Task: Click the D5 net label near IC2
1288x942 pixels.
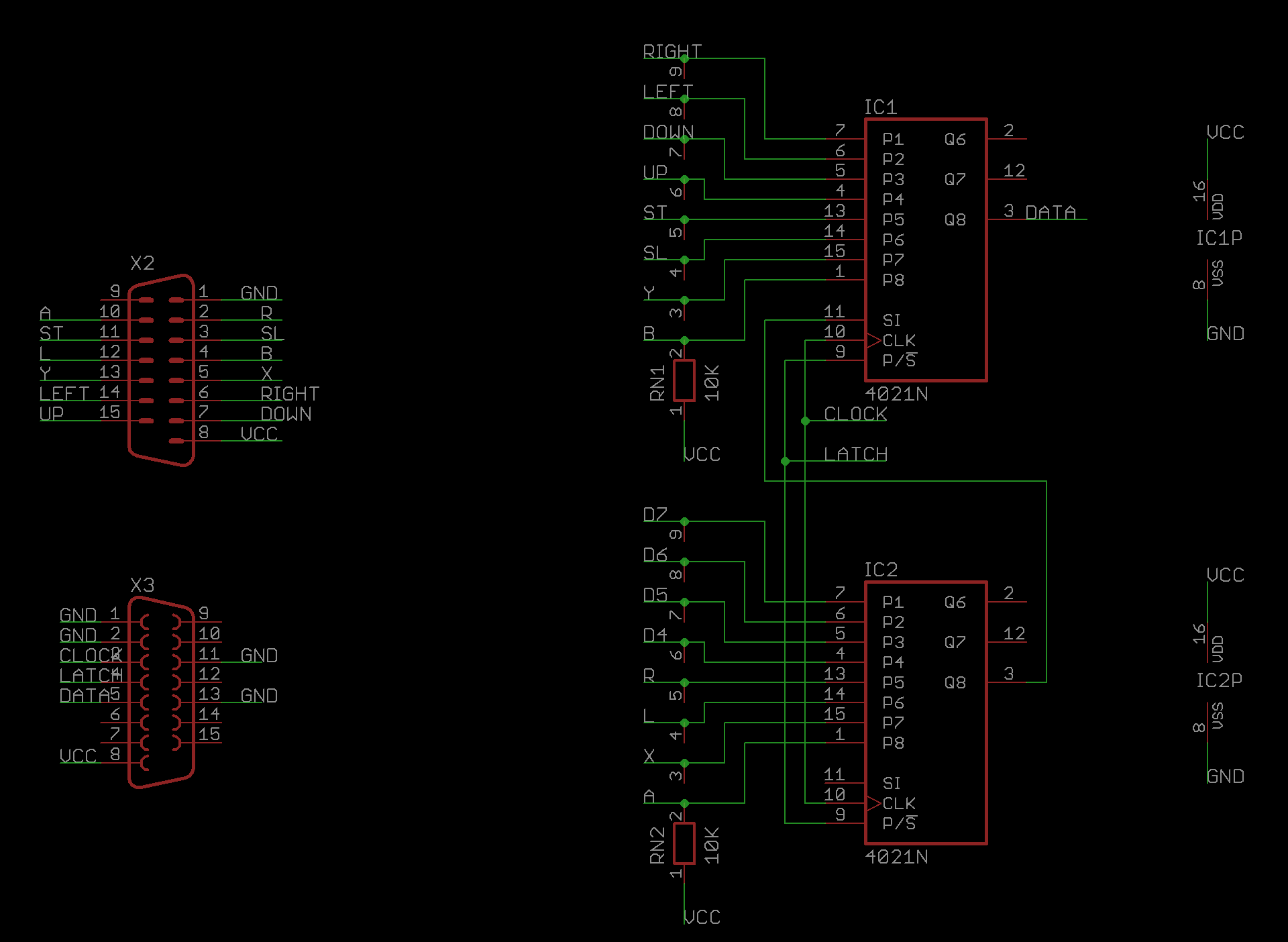Action: tap(655, 595)
